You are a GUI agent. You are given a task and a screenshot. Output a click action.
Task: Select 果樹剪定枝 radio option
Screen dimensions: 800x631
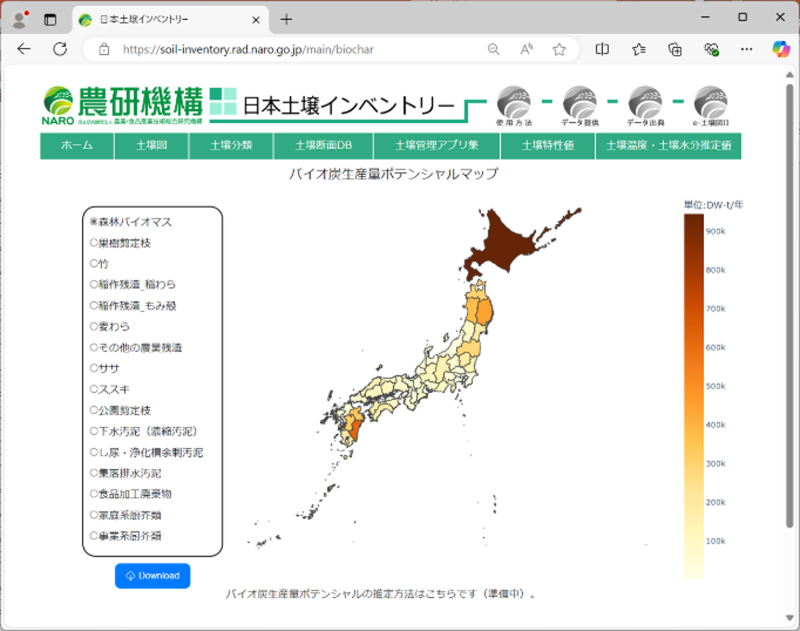pyautogui.click(x=93, y=243)
